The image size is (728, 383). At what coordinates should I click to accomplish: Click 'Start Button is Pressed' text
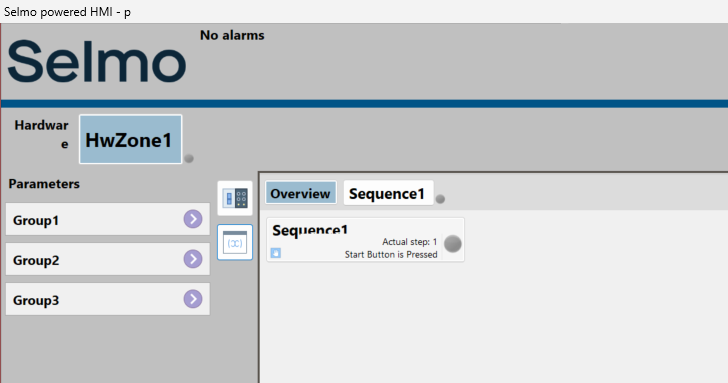tap(391, 254)
